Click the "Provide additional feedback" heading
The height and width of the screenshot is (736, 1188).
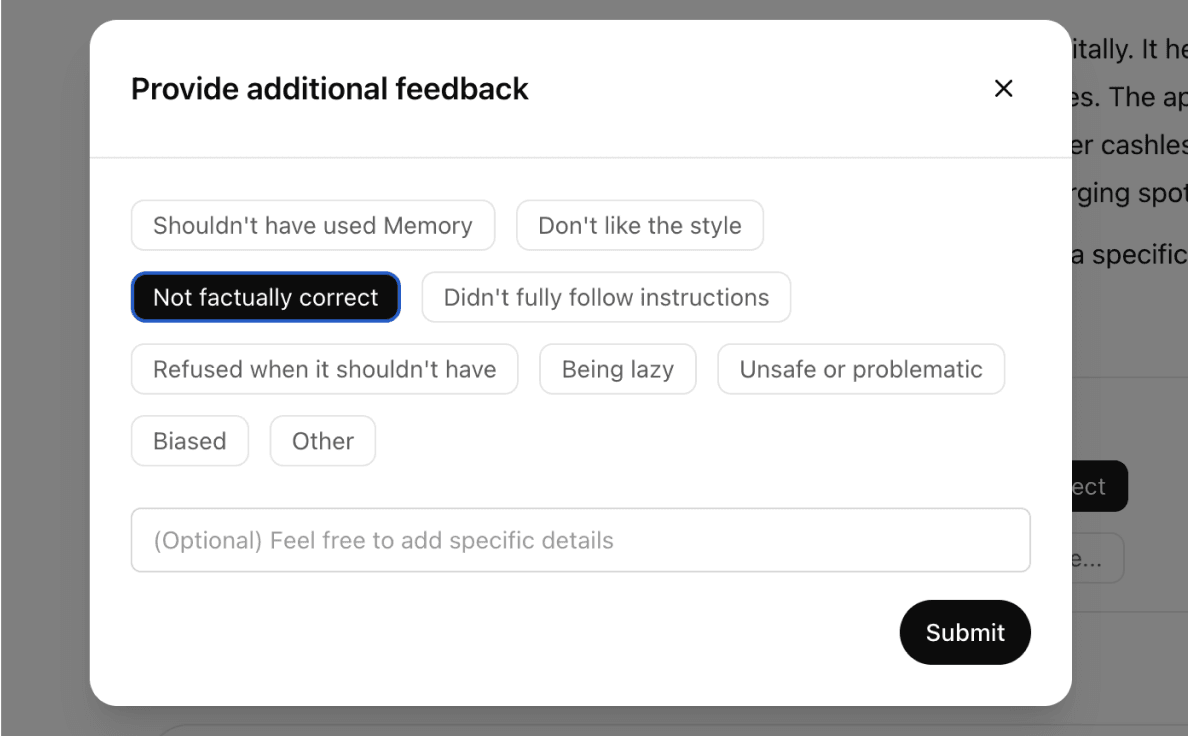(330, 89)
